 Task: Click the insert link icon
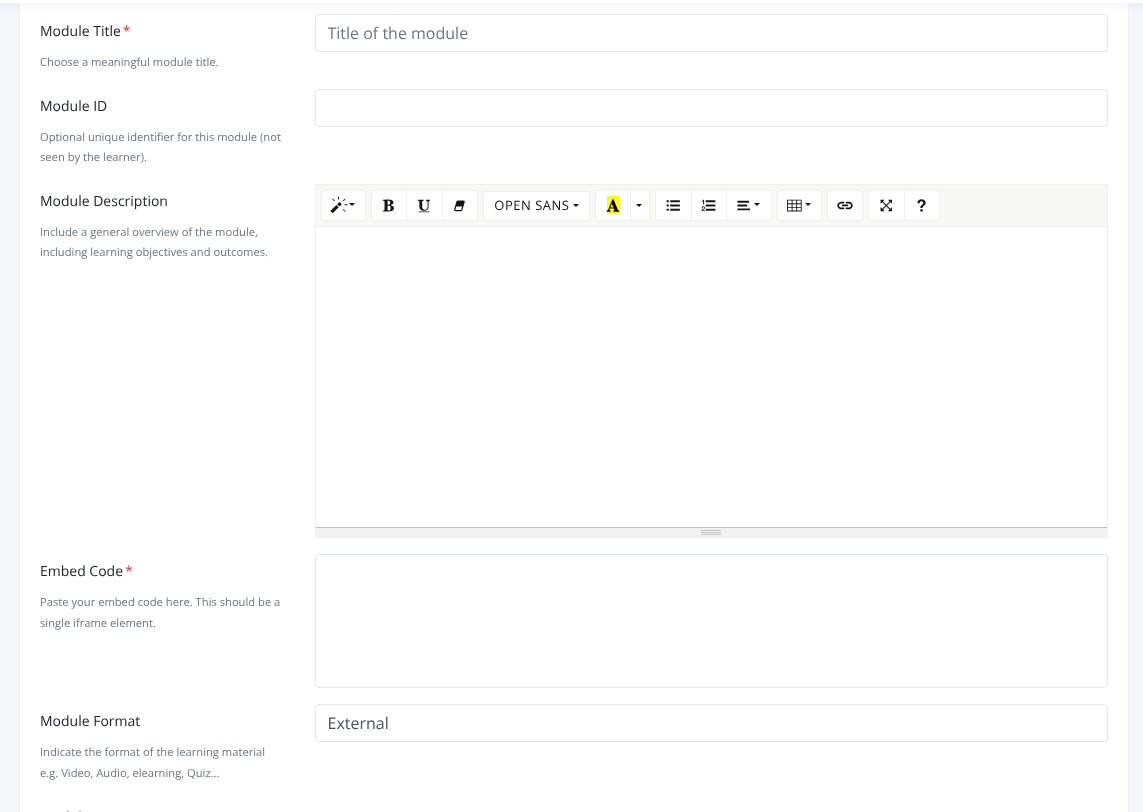(845, 205)
